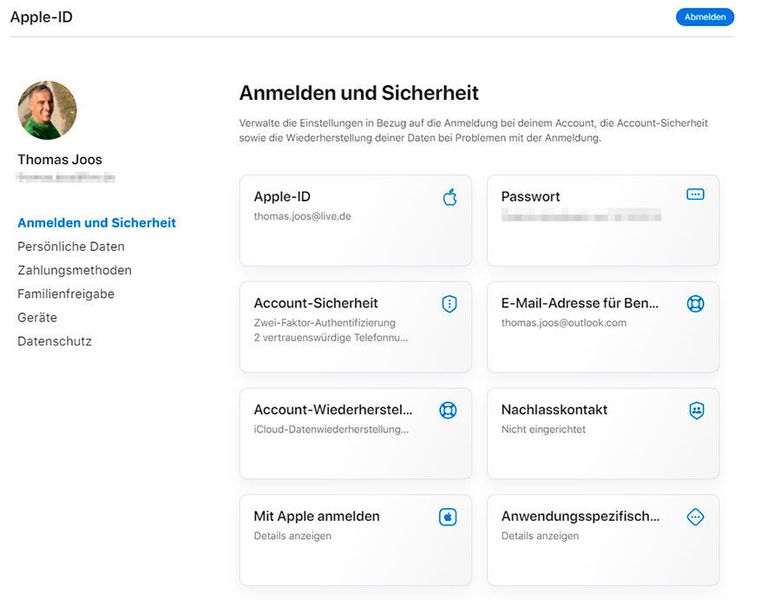Click the people shield icon in Nachlasskontakt card
Screen dimensions: 781x600
coord(696,410)
